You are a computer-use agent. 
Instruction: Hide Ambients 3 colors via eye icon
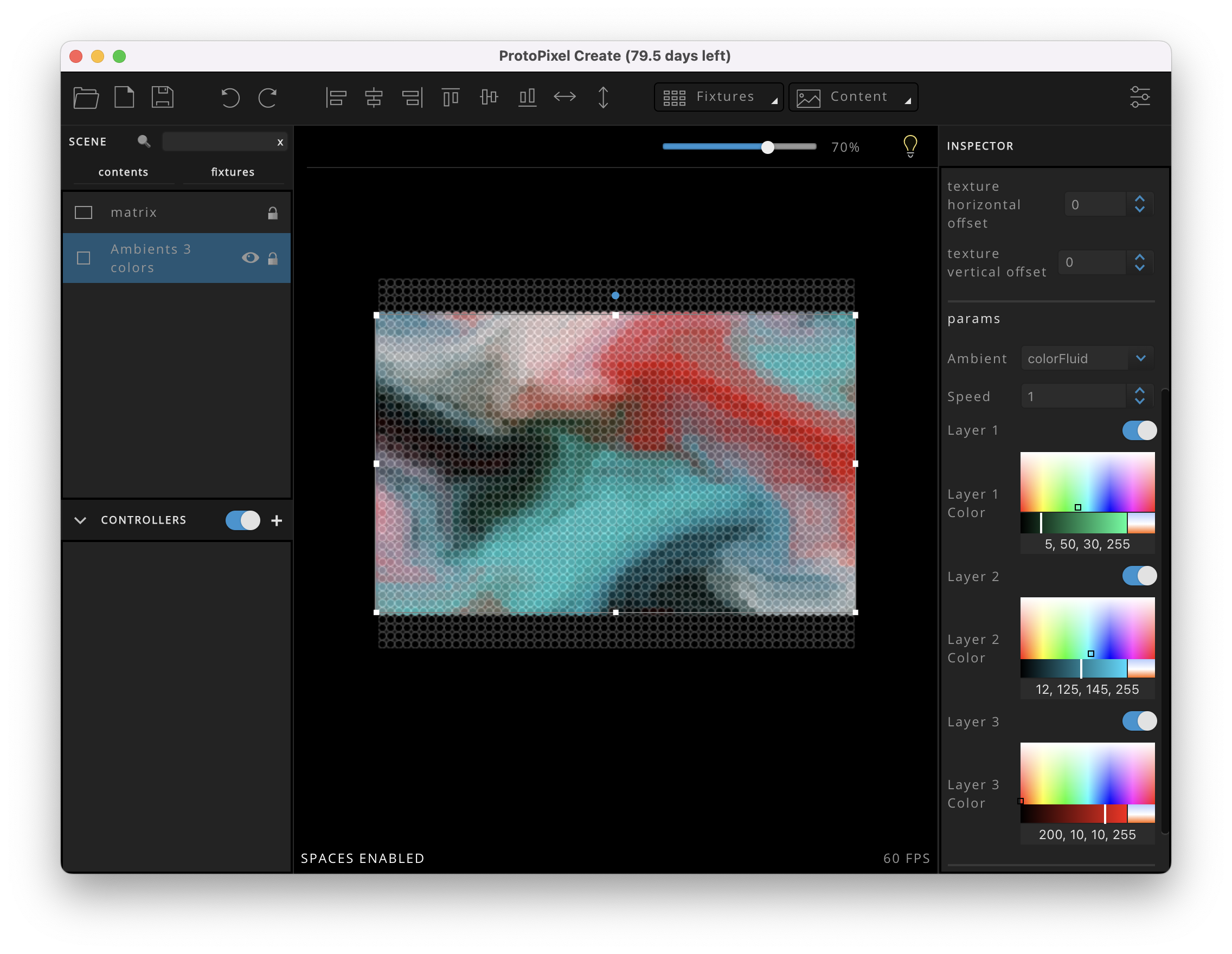pyautogui.click(x=250, y=257)
